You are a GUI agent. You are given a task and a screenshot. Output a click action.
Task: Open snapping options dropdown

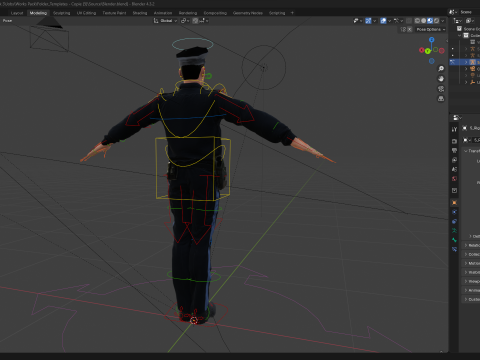coord(204,21)
